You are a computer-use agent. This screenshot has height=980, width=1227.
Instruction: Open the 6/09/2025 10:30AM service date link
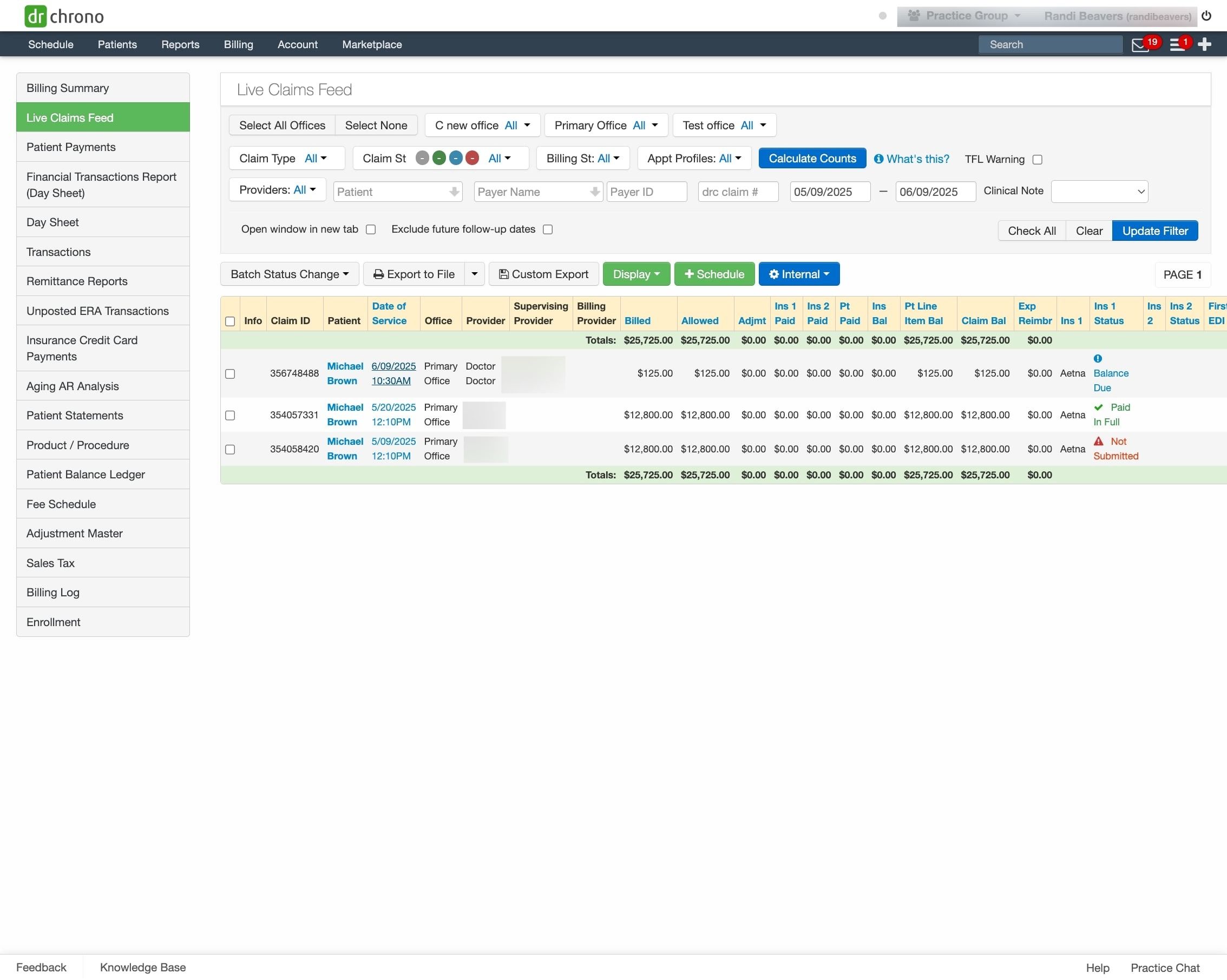coord(393,373)
